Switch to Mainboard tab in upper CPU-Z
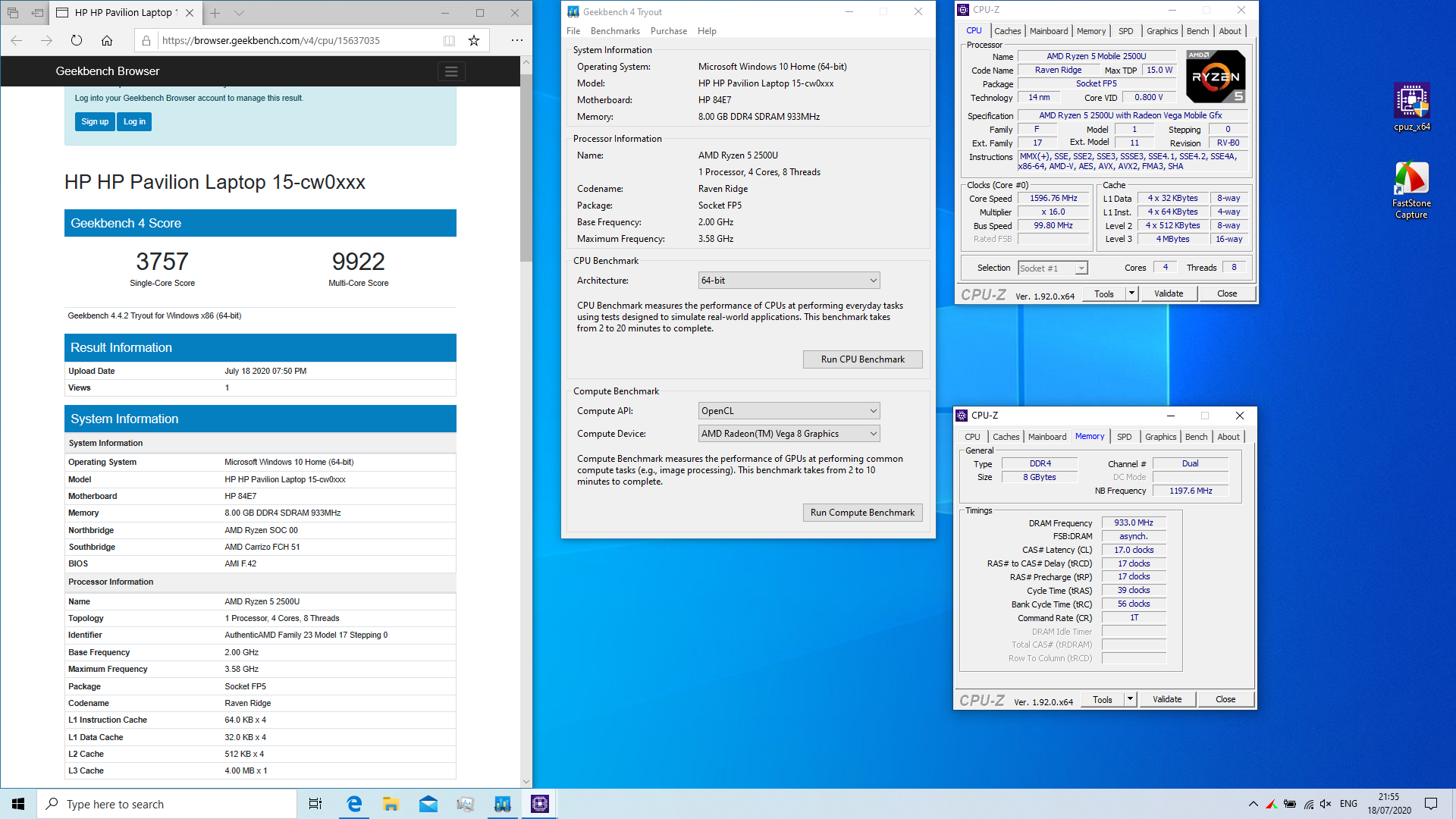 [1049, 31]
